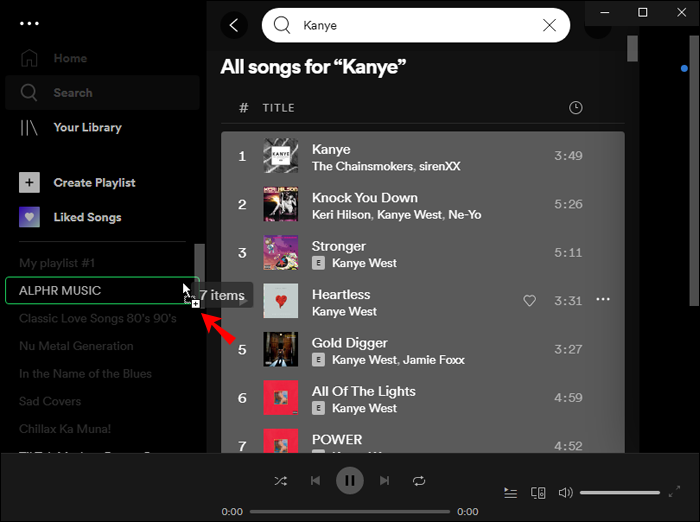Clear the search with the X
This screenshot has width=700, height=522.
[550, 25]
